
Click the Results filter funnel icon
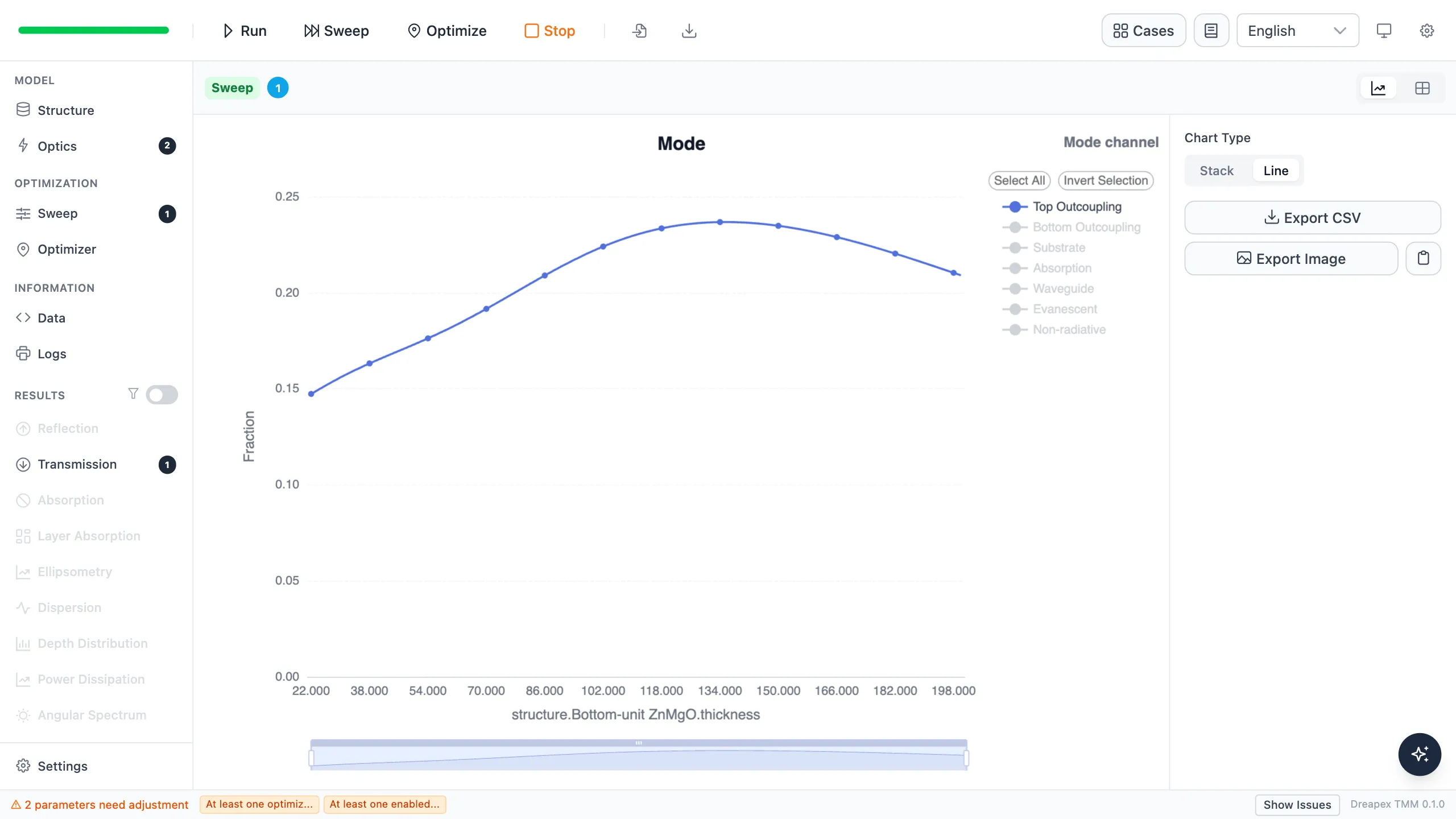tap(133, 394)
